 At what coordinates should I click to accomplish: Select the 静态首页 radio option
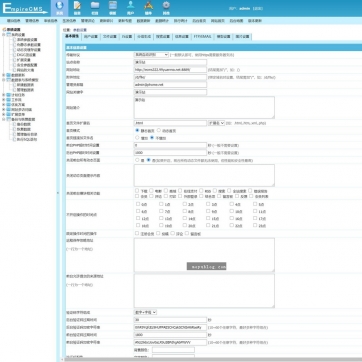(137, 130)
